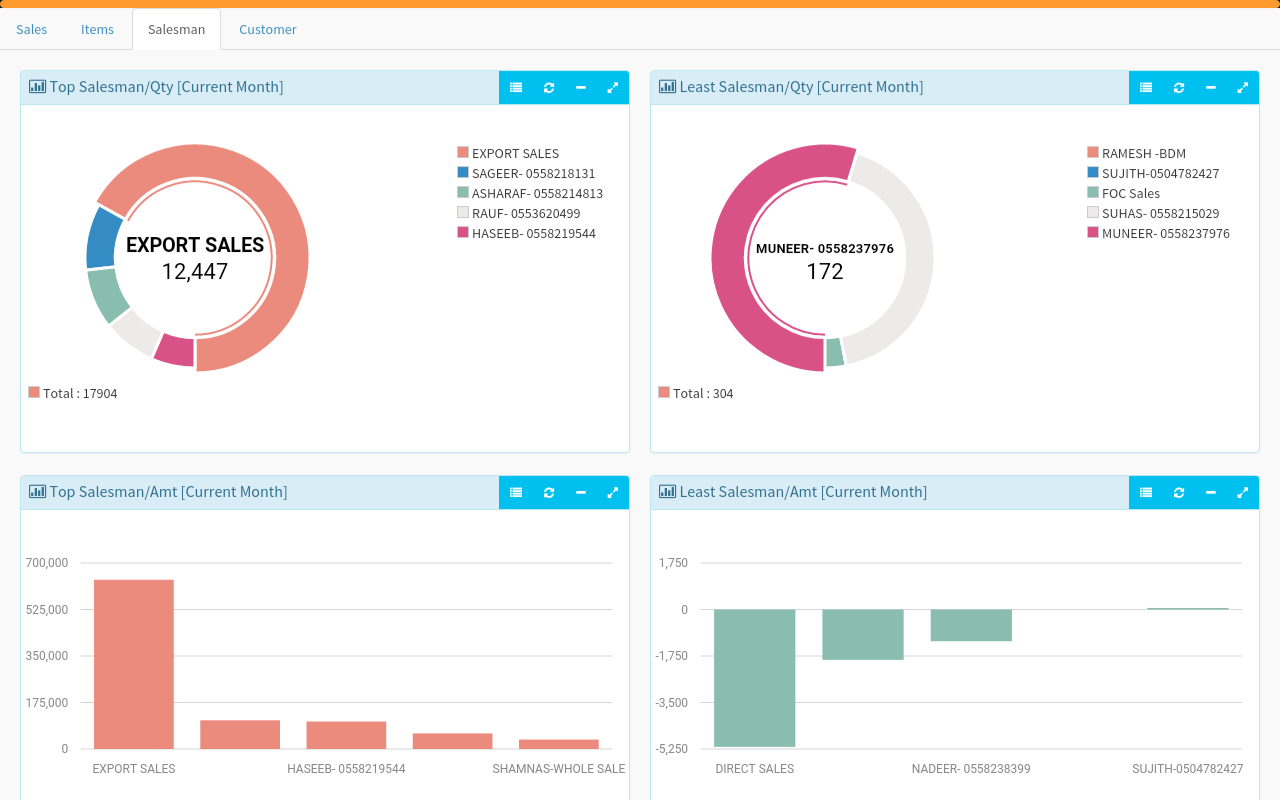
Task: Collapse the Top Salesman/Amt panel
Action: tap(581, 493)
